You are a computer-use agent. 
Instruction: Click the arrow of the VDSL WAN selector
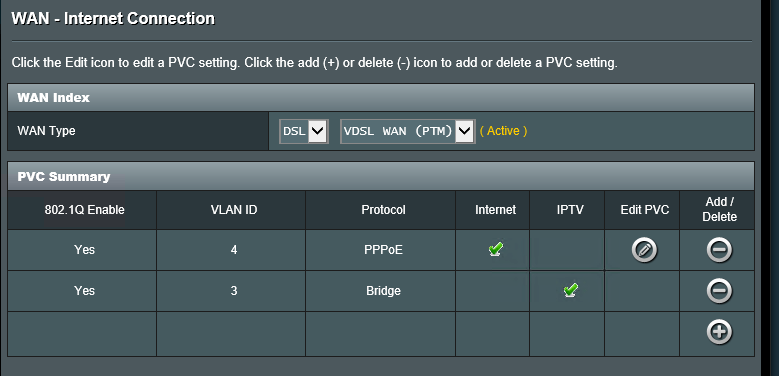(464, 131)
